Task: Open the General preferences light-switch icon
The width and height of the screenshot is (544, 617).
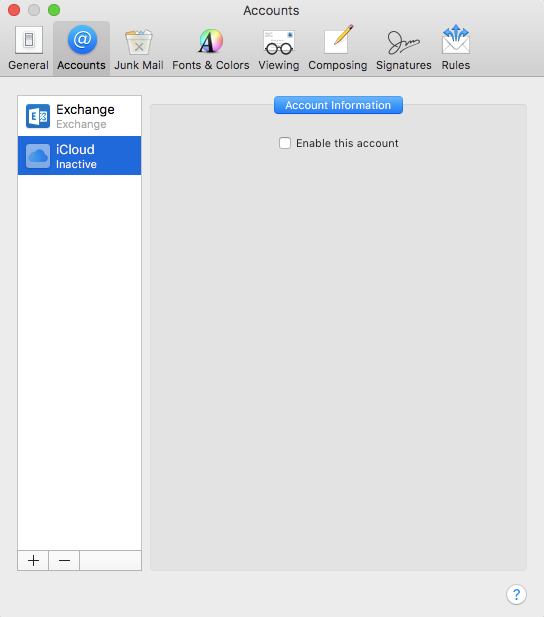Action: pyautogui.click(x=29, y=40)
